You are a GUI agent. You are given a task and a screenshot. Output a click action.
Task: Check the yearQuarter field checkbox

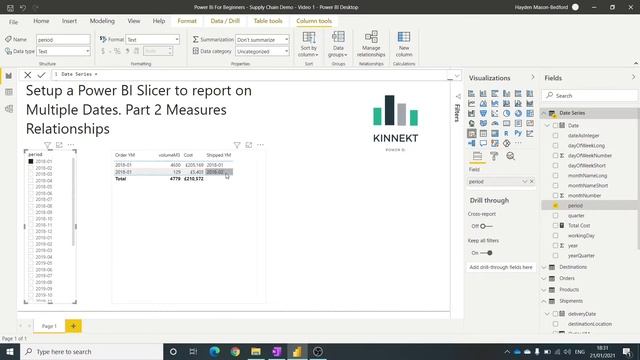(556, 256)
